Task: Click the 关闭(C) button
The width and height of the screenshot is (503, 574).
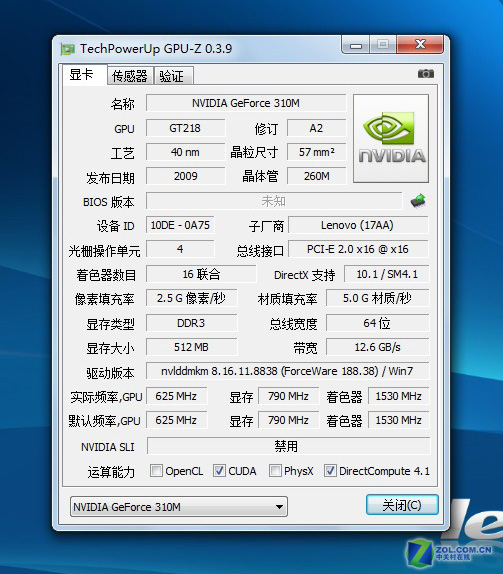Action: pos(402,505)
